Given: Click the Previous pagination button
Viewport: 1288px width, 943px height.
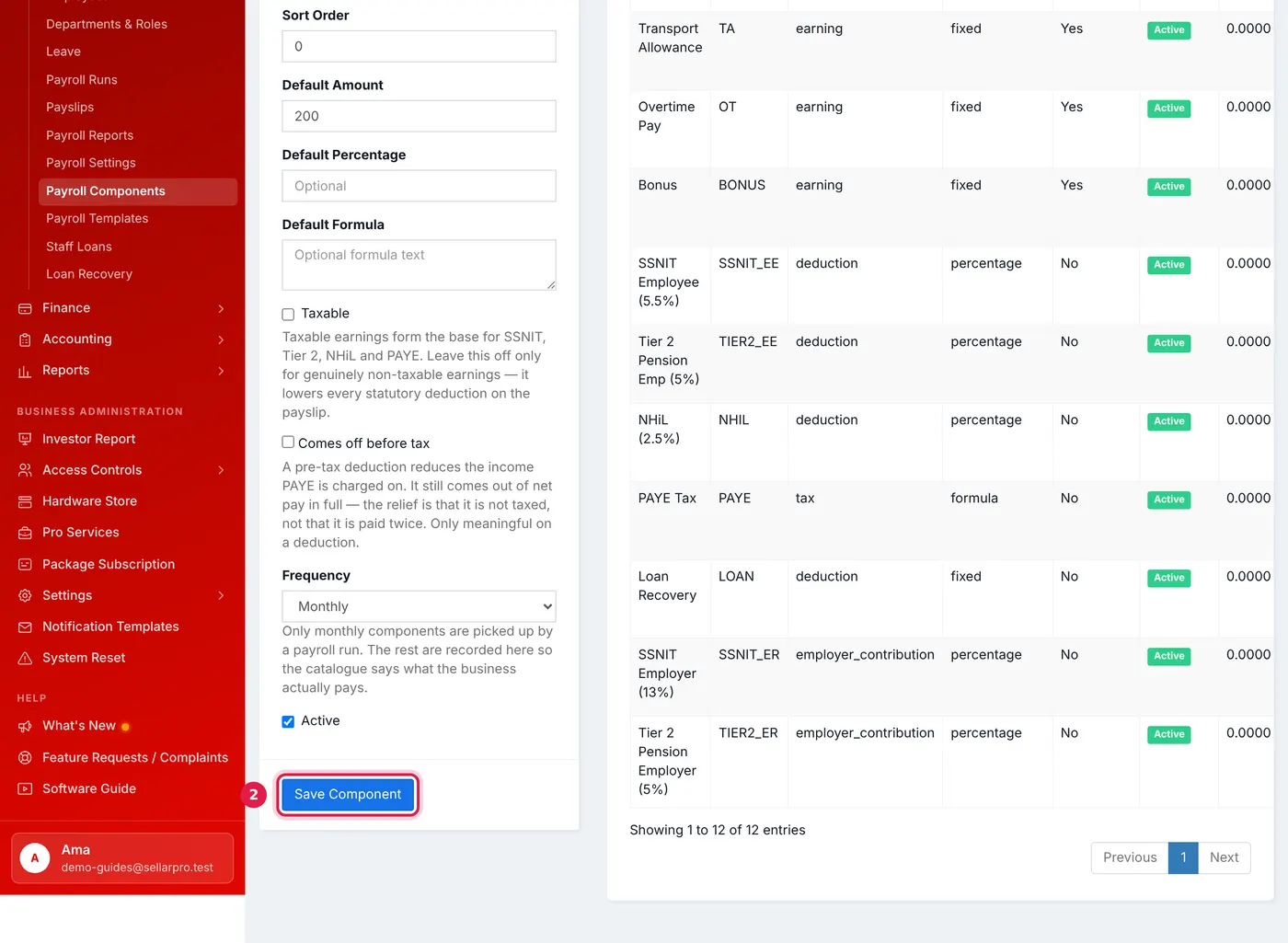Looking at the screenshot, I should [x=1130, y=857].
